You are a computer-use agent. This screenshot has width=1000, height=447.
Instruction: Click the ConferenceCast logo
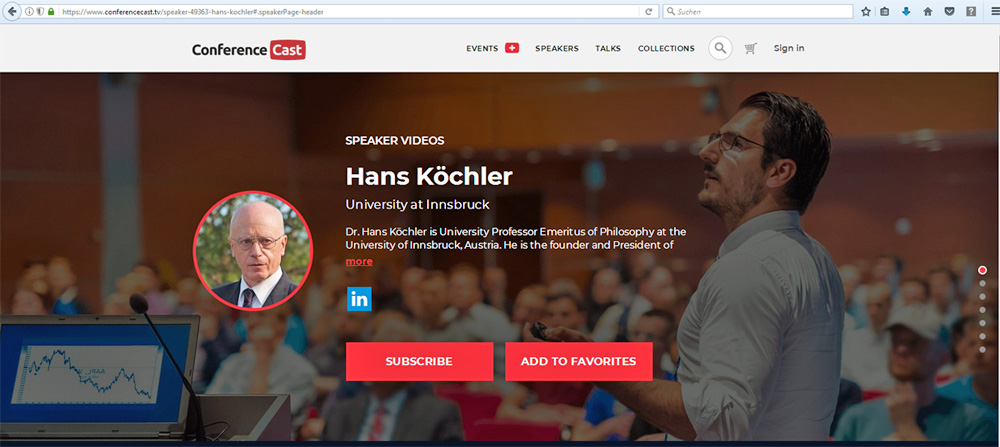249,50
